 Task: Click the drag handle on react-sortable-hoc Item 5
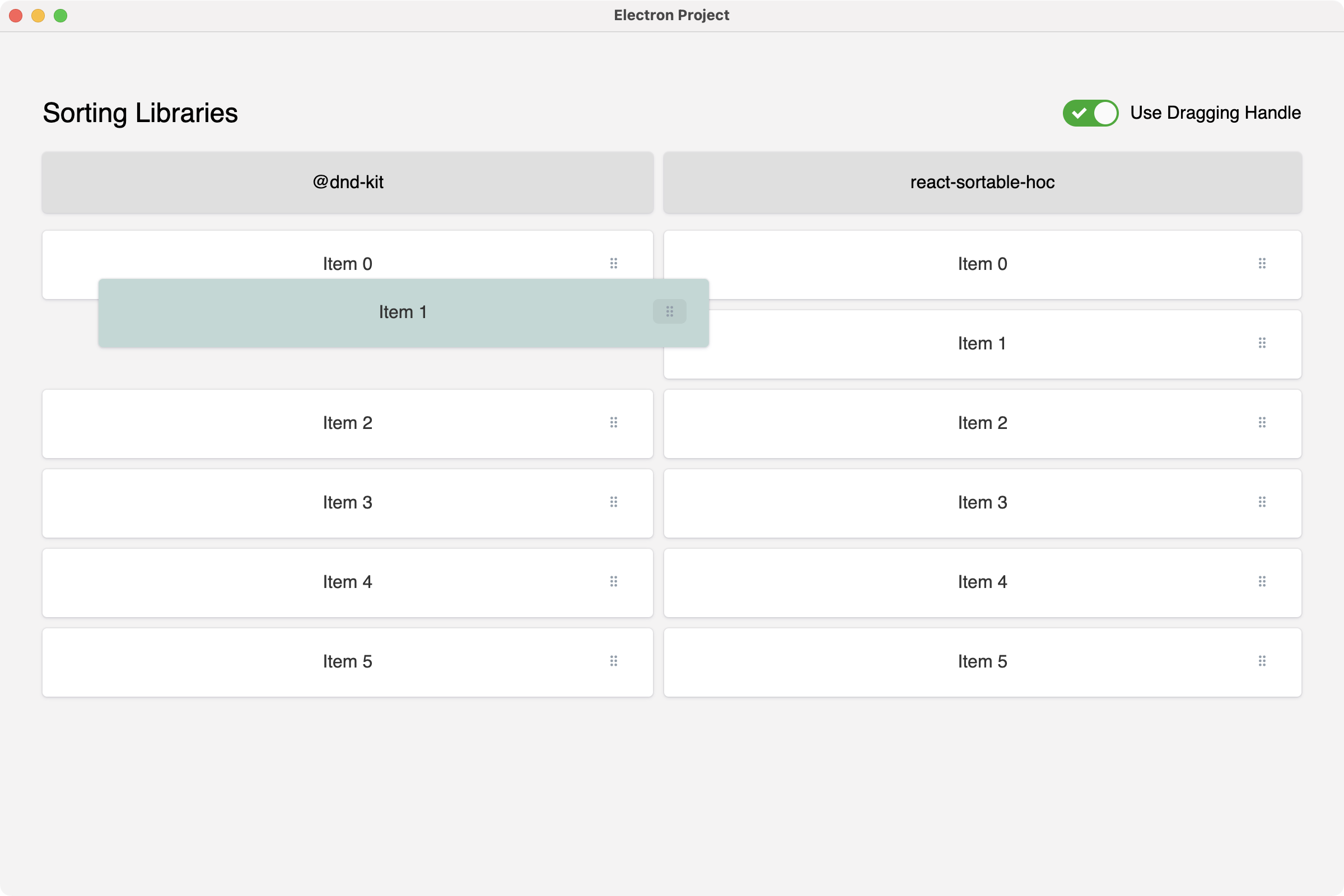tap(1262, 660)
